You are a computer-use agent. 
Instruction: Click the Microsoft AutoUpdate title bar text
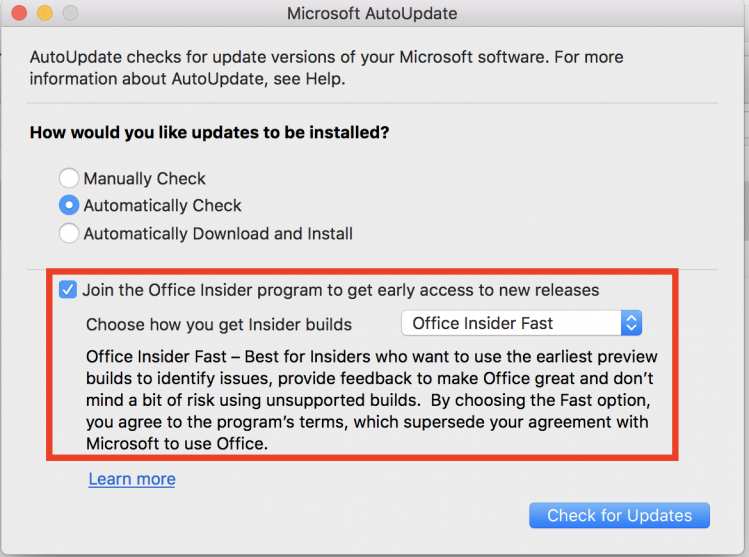(x=372, y=15)
